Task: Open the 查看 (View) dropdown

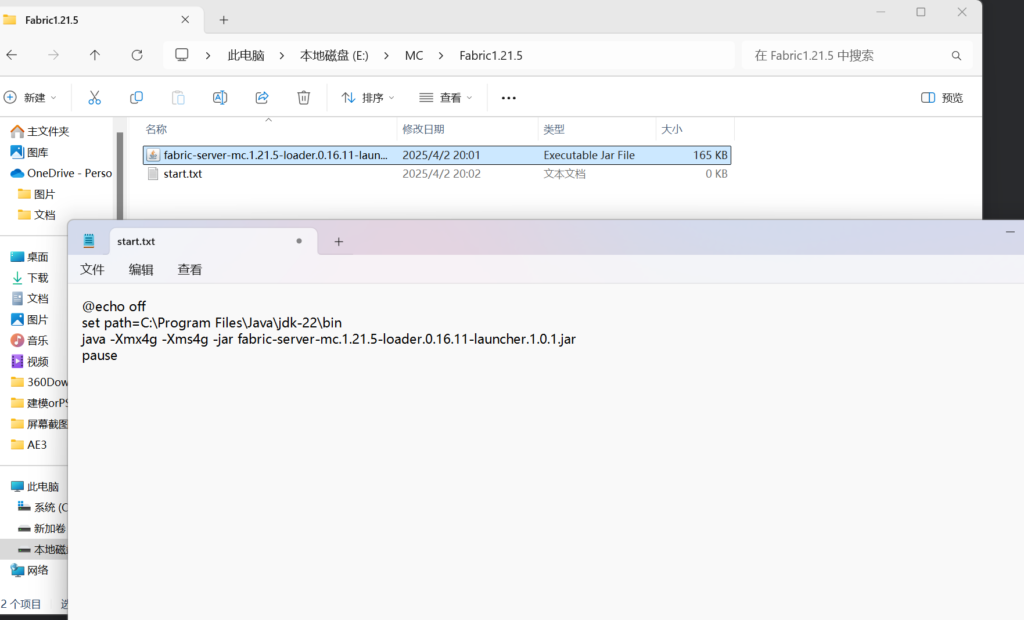Action: (446, 97)
